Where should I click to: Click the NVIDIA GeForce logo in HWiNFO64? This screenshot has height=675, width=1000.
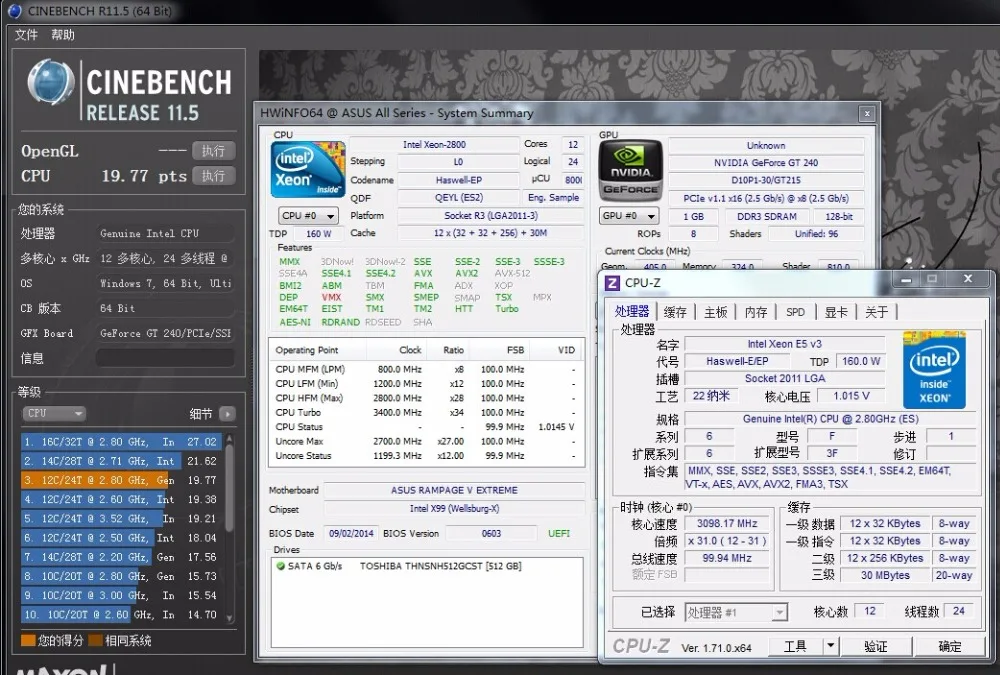coord(631,170)
